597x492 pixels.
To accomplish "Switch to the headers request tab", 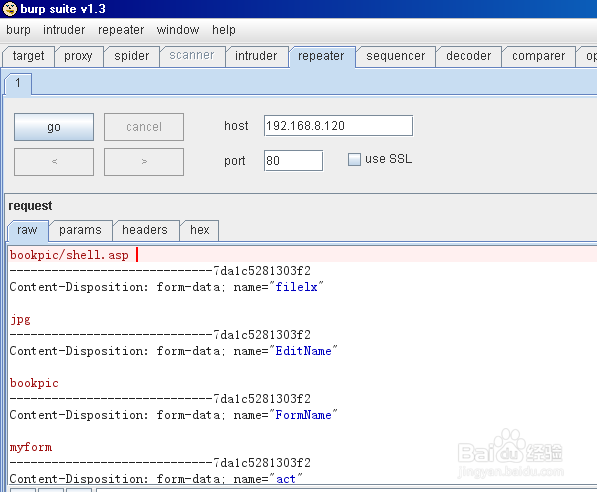I will (145, 230).
